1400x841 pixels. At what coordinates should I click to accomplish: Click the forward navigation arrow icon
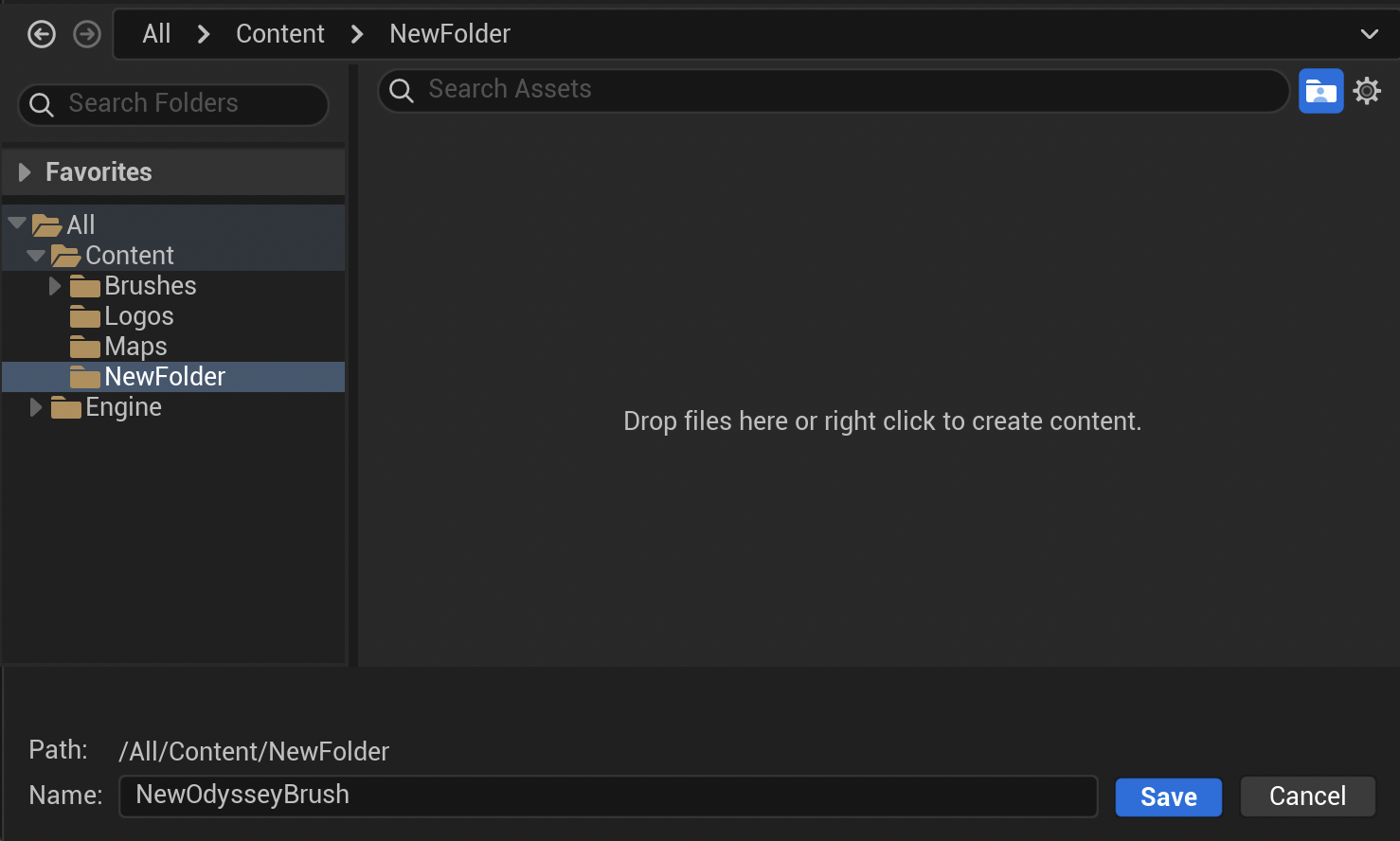coord(87,35)
